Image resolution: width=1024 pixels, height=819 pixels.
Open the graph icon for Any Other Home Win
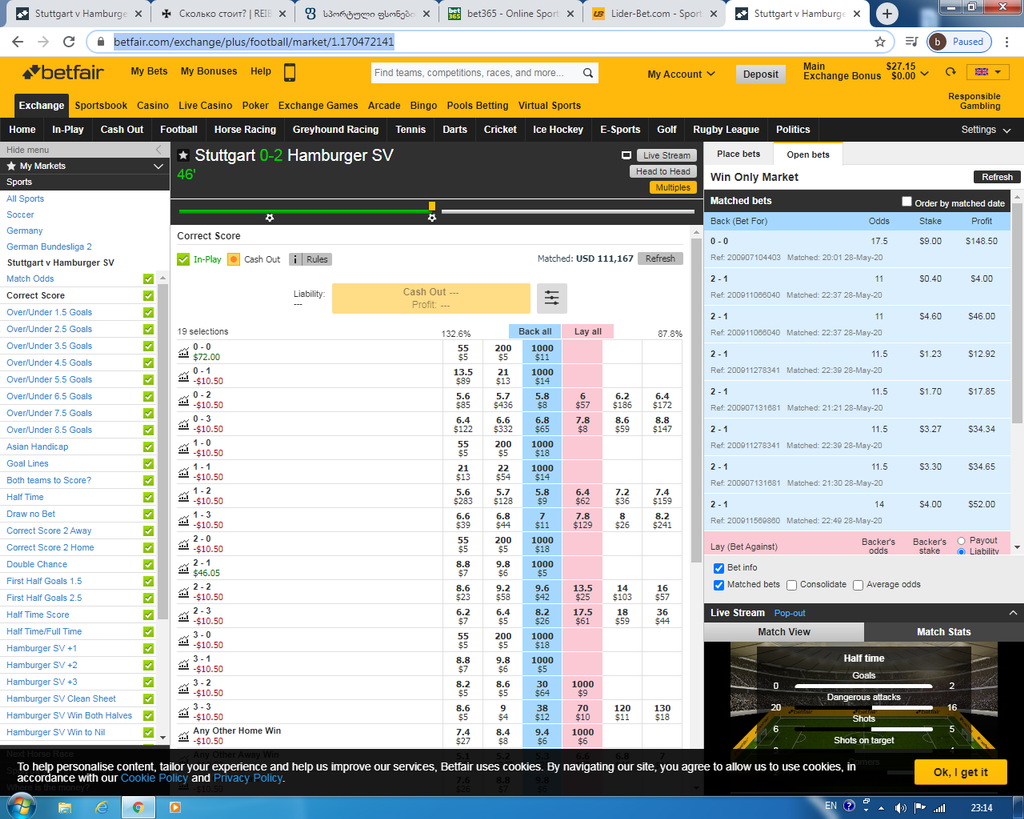tap(184, 736)
